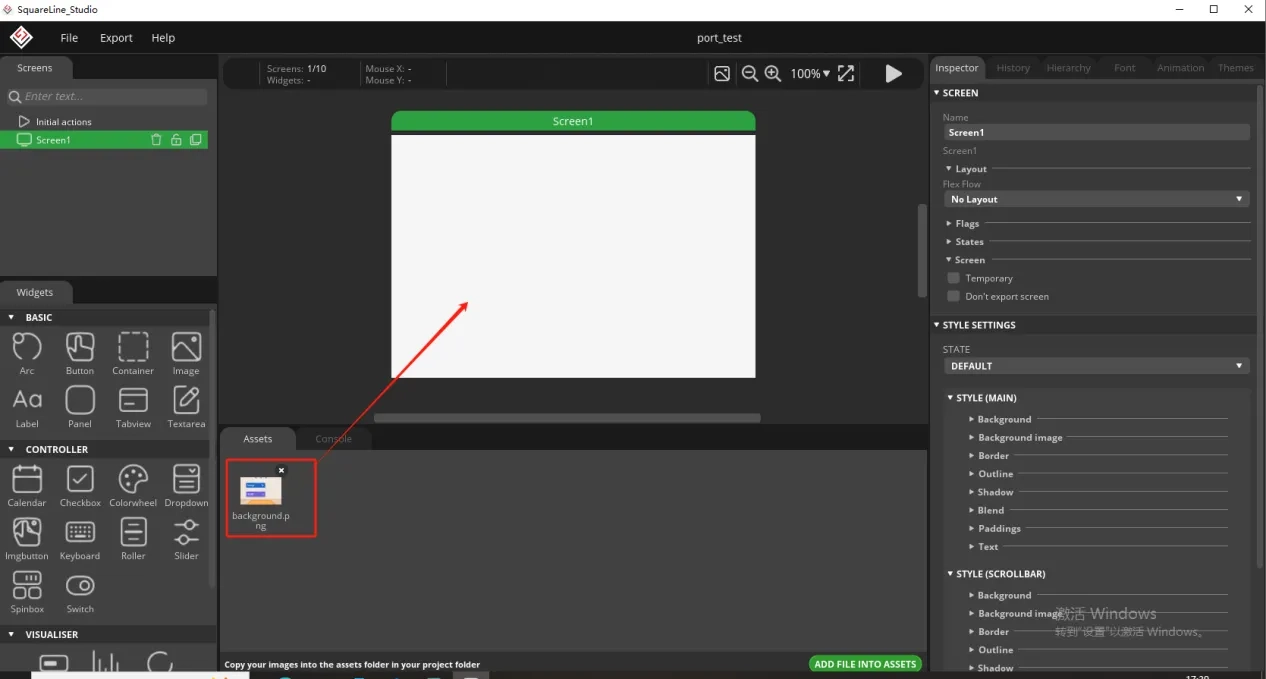Click the Play simulation button

point(893,73)
